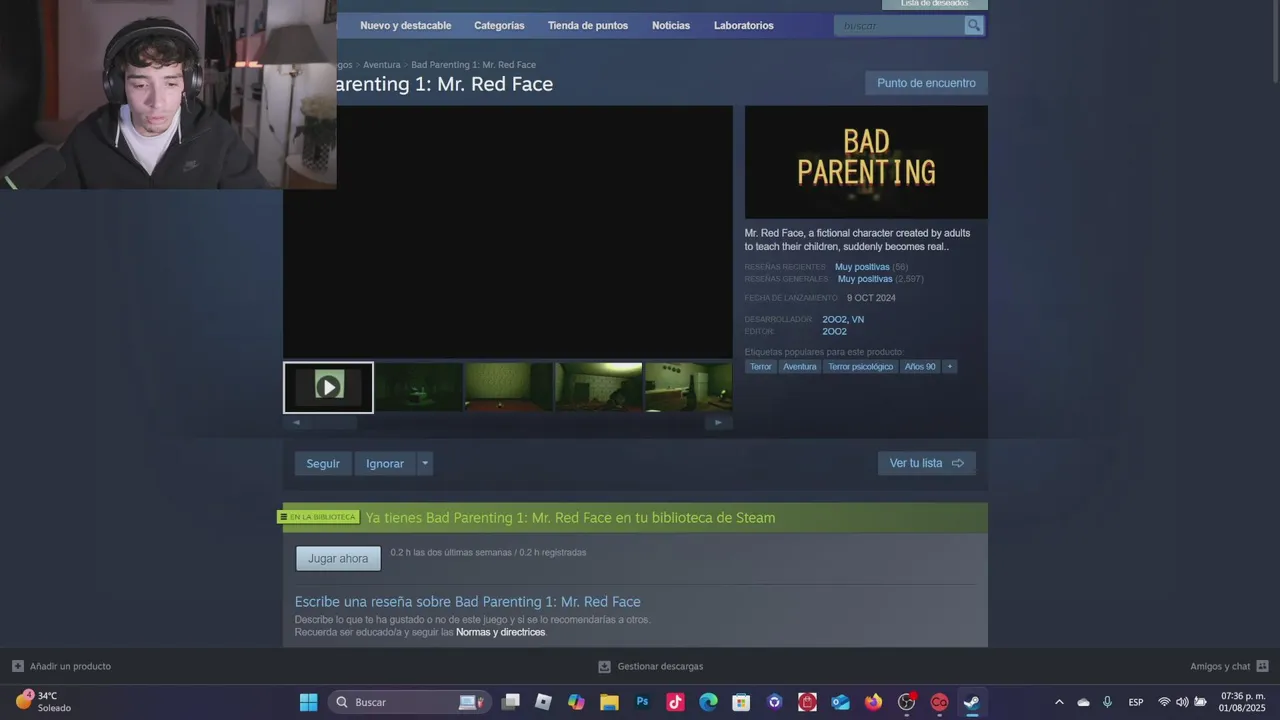Click the Aventura breadcrumb link

click(381, 65)
